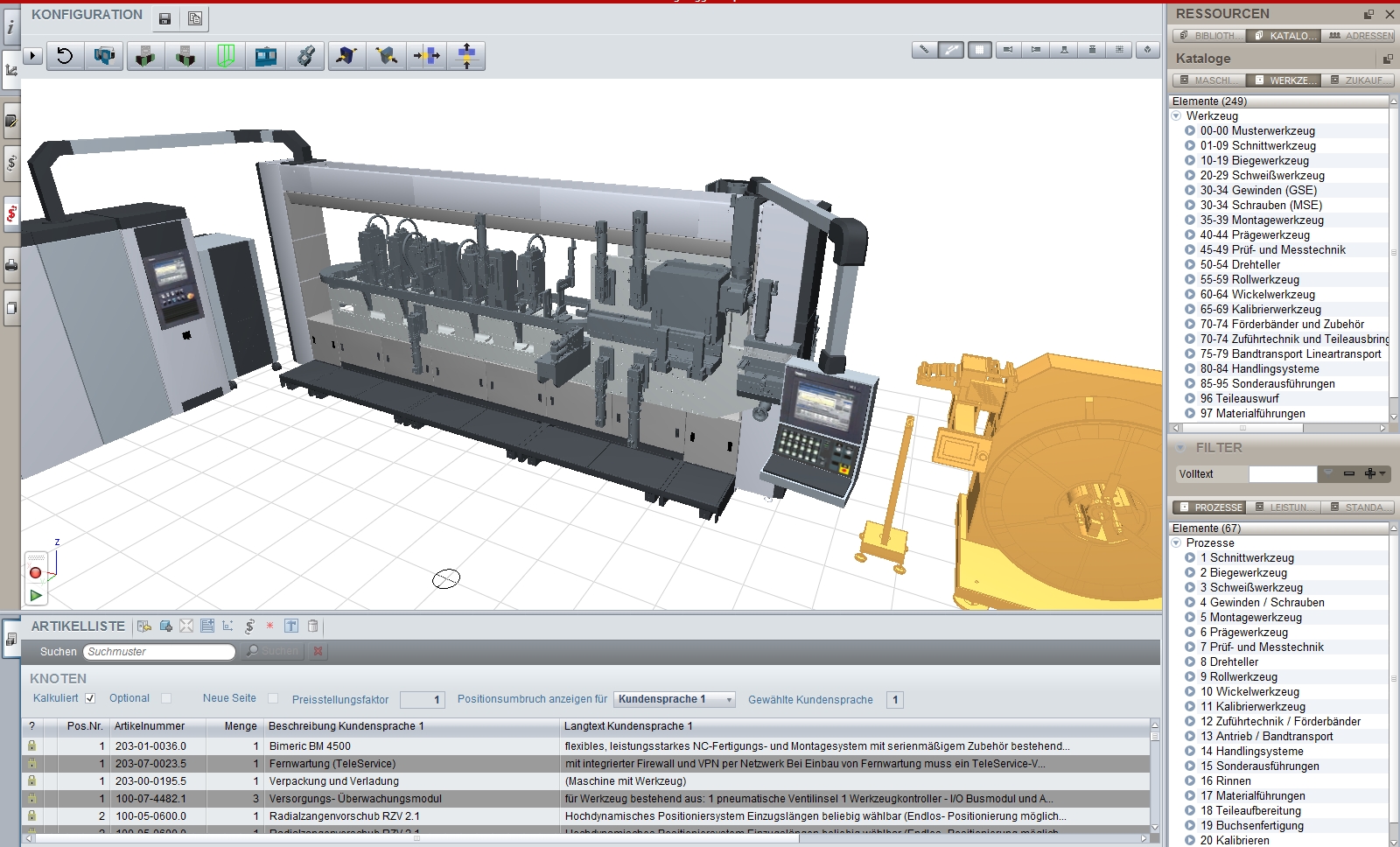Switch to the Adressen tab
The image size is (1400, 847).
click(x=1361, y=36)
